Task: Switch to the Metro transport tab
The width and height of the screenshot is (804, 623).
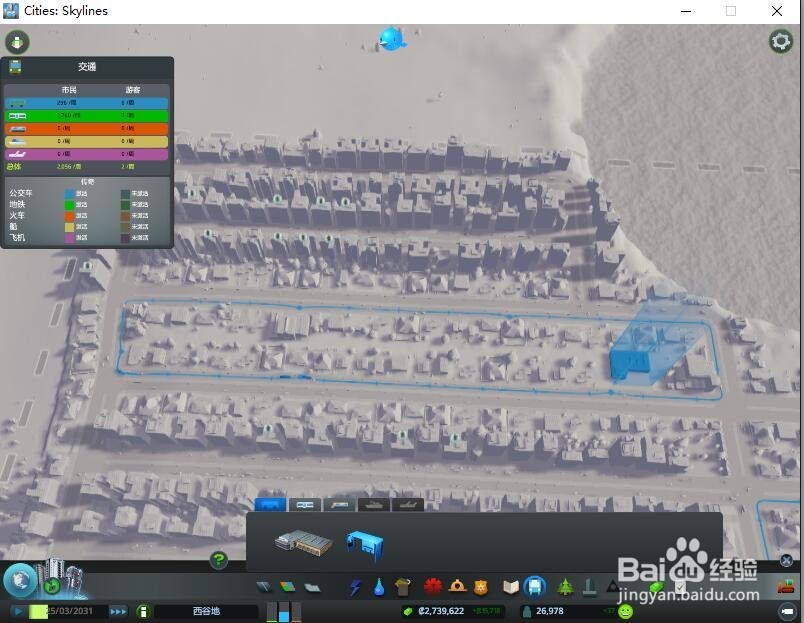Action: 305,505
